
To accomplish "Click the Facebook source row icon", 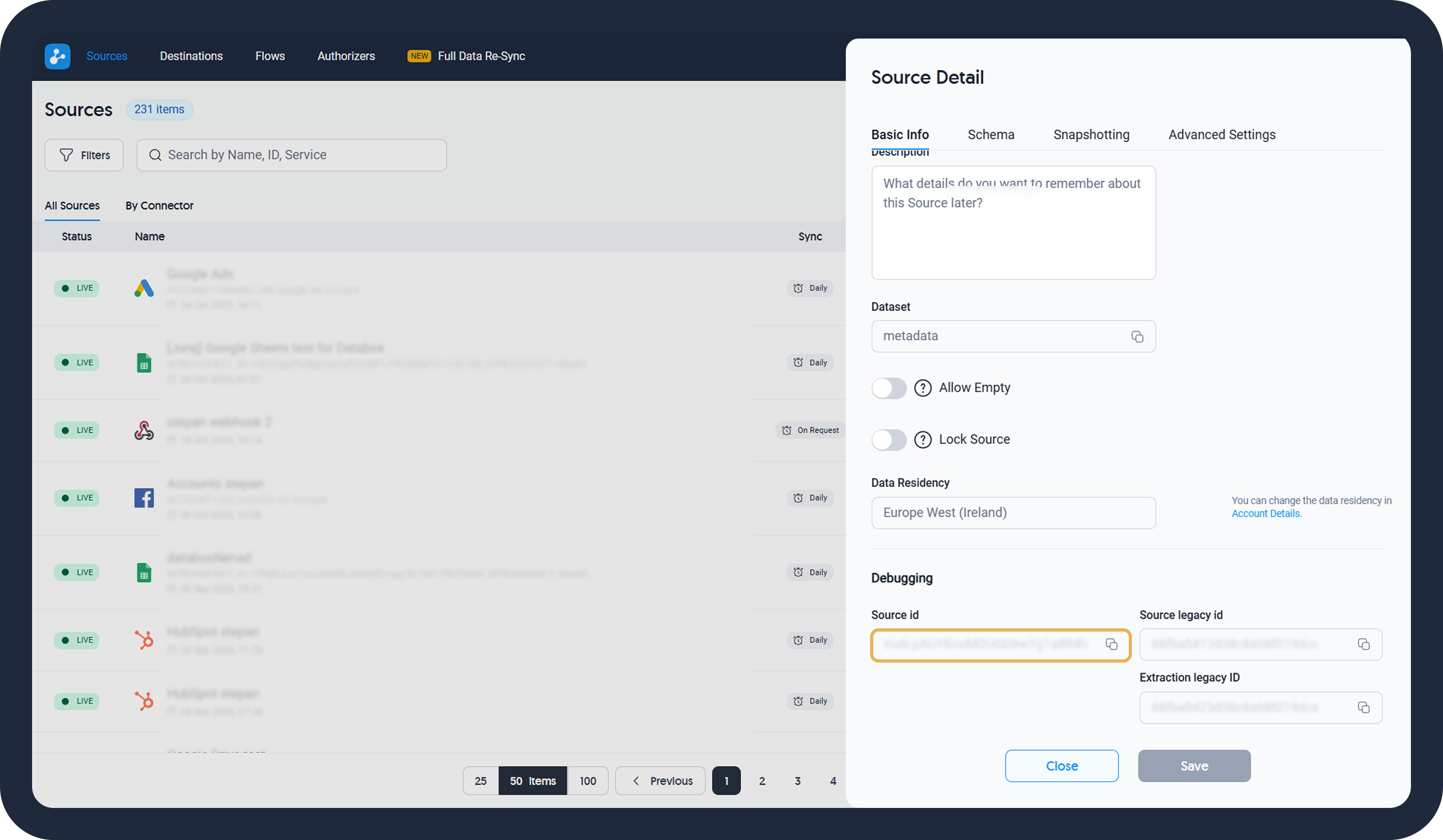I will point(144,497).
